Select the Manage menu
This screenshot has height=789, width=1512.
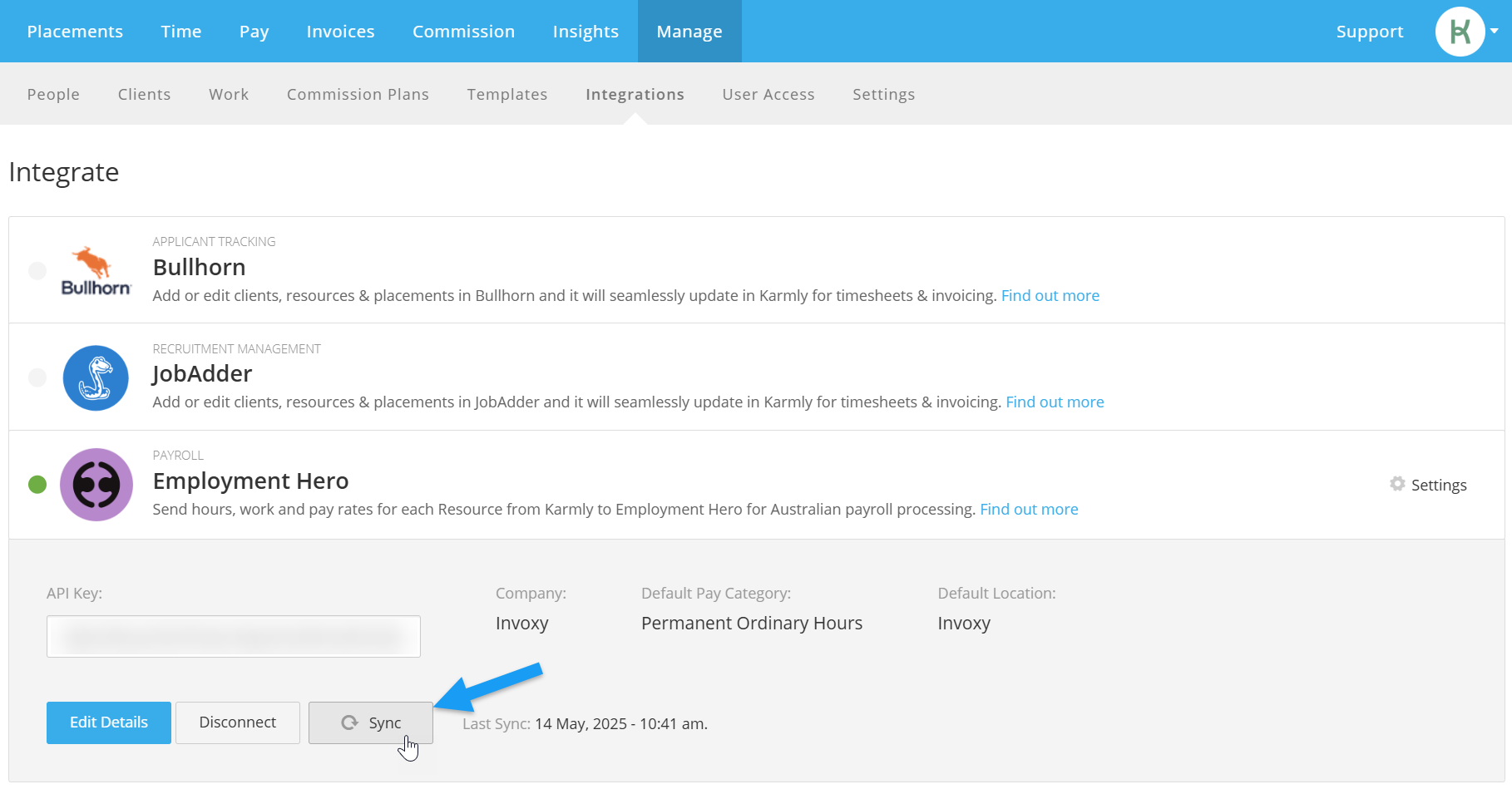tap(689, 32)
